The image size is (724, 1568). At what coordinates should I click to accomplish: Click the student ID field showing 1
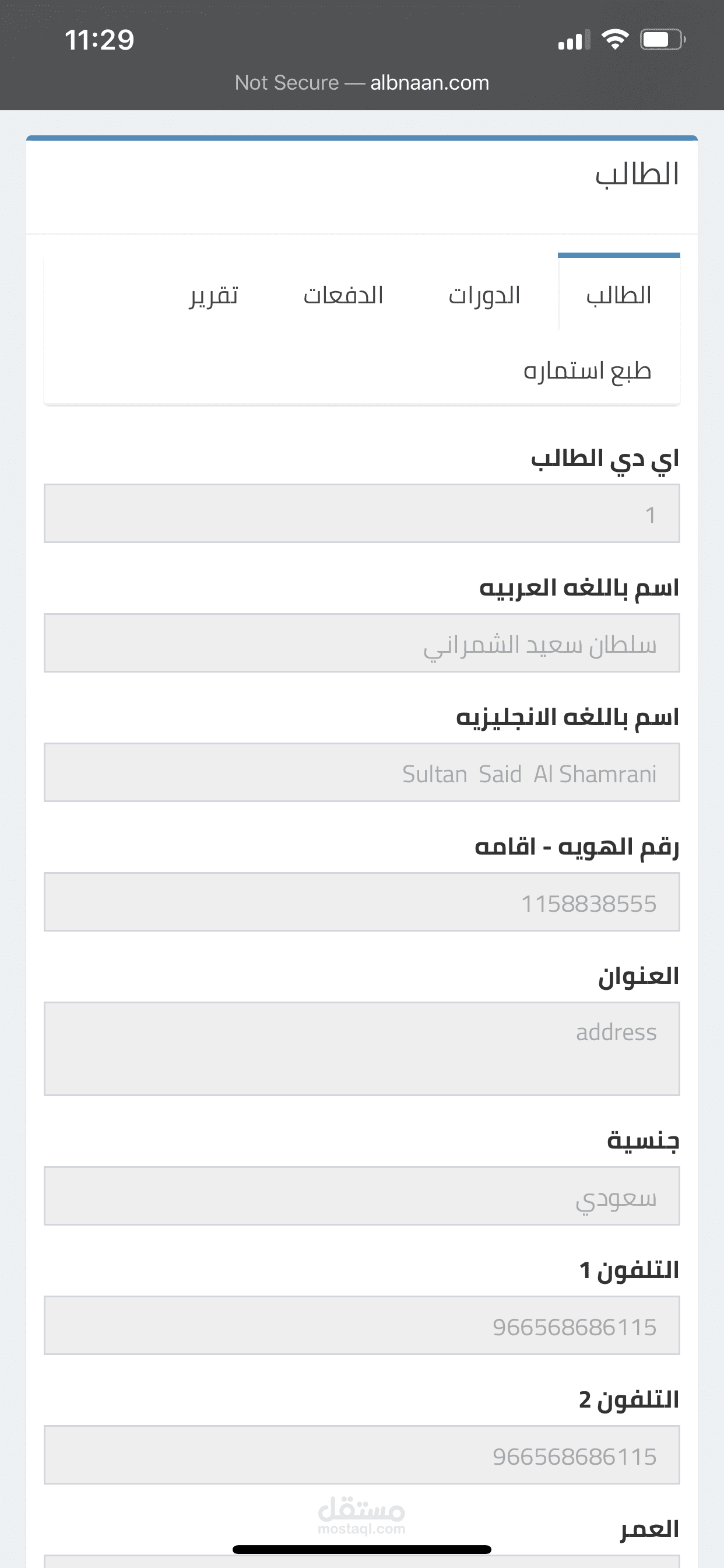[361, 514]
